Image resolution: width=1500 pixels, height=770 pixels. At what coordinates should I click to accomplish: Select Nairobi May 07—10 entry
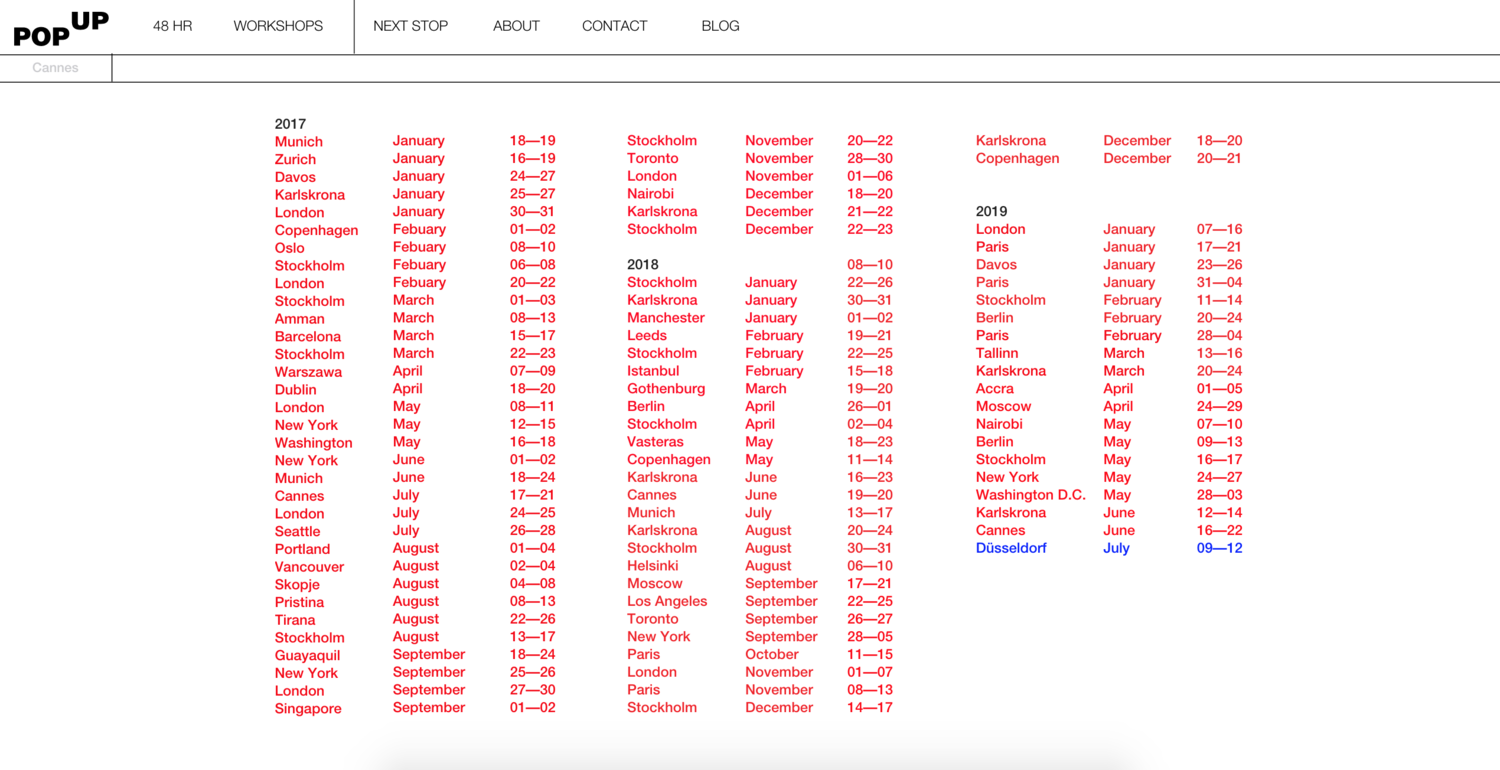point(1109,424)
